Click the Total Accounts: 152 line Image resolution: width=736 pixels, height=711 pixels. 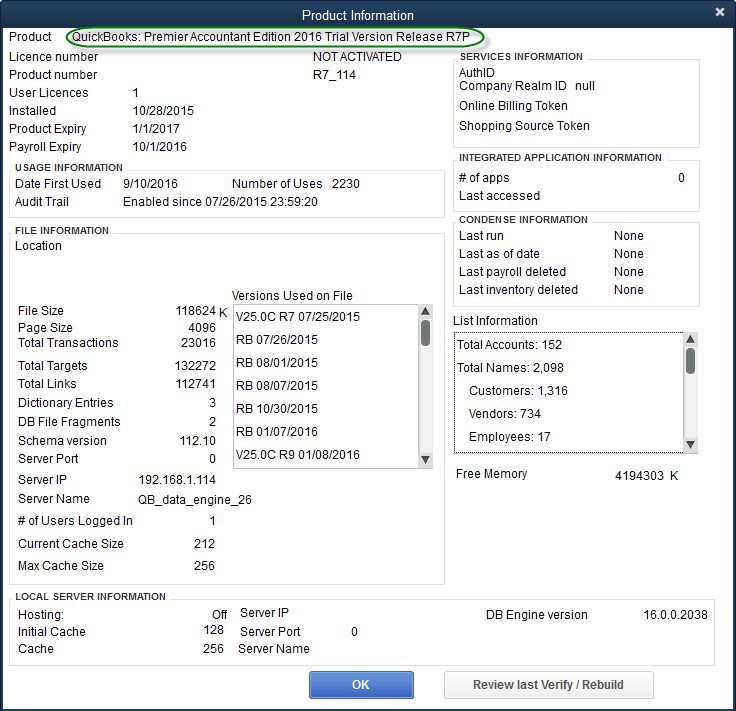(x=509, y=345)
